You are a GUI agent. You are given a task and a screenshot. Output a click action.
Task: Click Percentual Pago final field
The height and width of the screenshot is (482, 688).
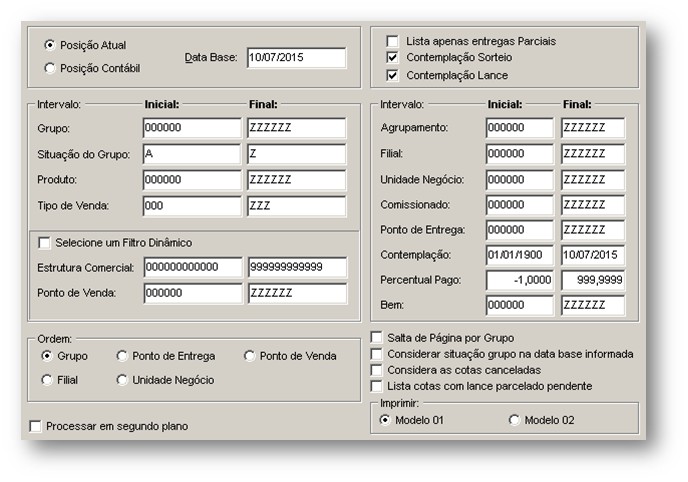[593, 280]
